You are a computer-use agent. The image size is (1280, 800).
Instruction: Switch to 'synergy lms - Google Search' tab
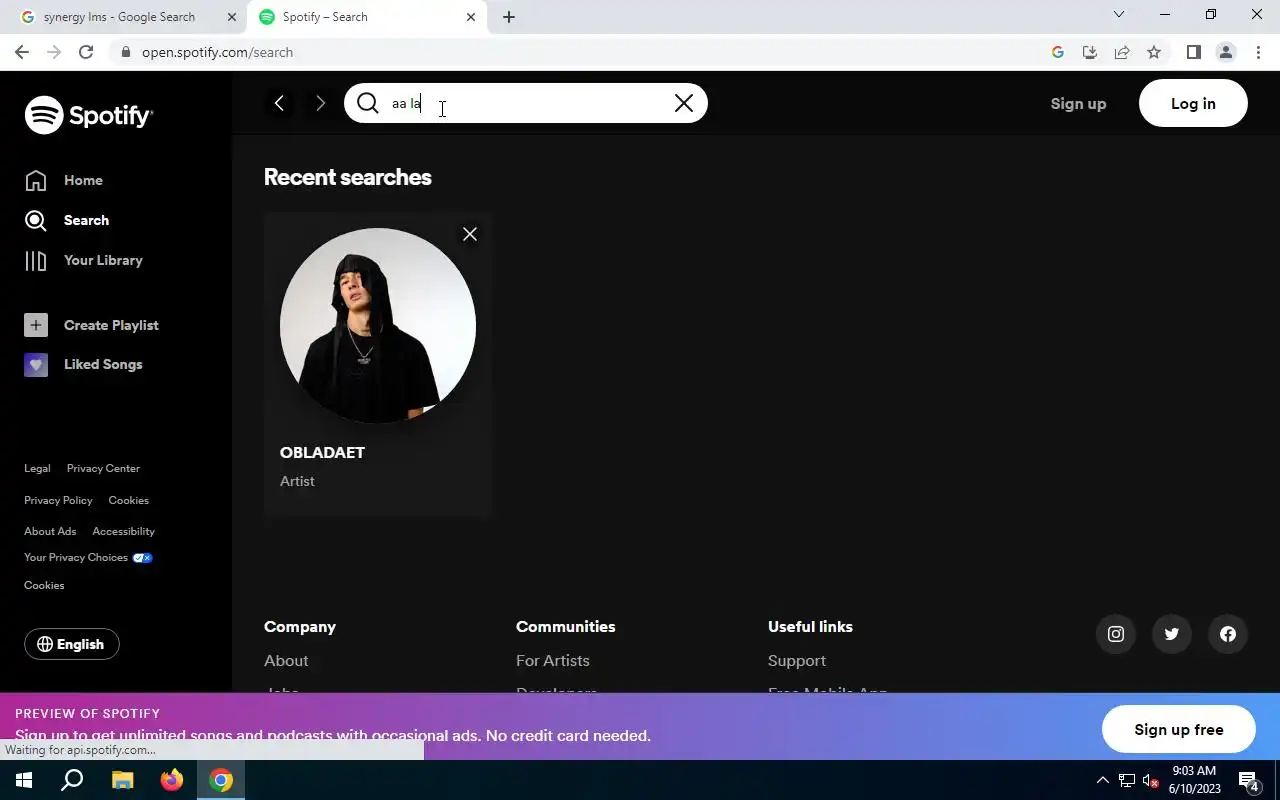(126, 17)
